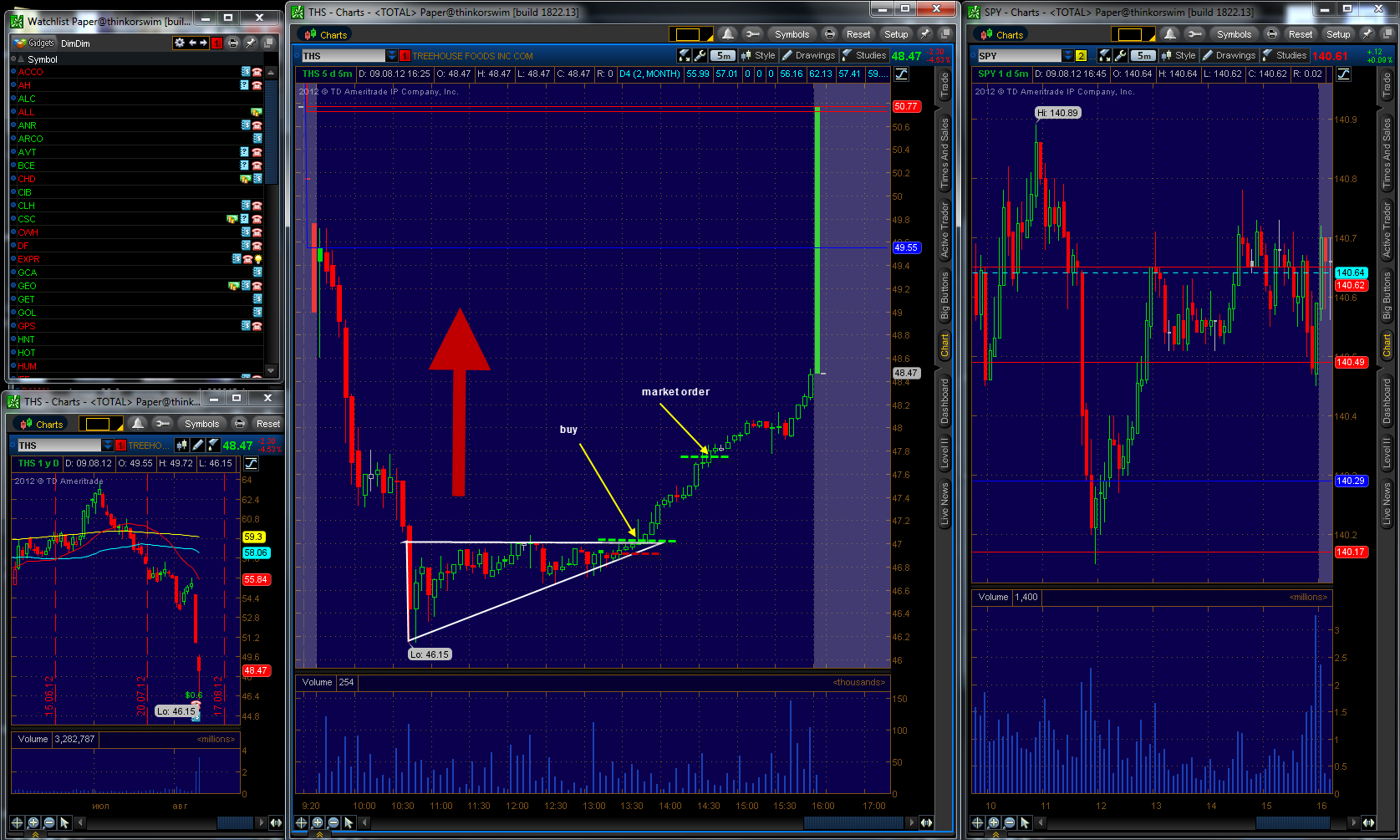Open Studies menu in SPY chart
This screenshot has height=840, width=1400.
click(x=1284, y=56)
